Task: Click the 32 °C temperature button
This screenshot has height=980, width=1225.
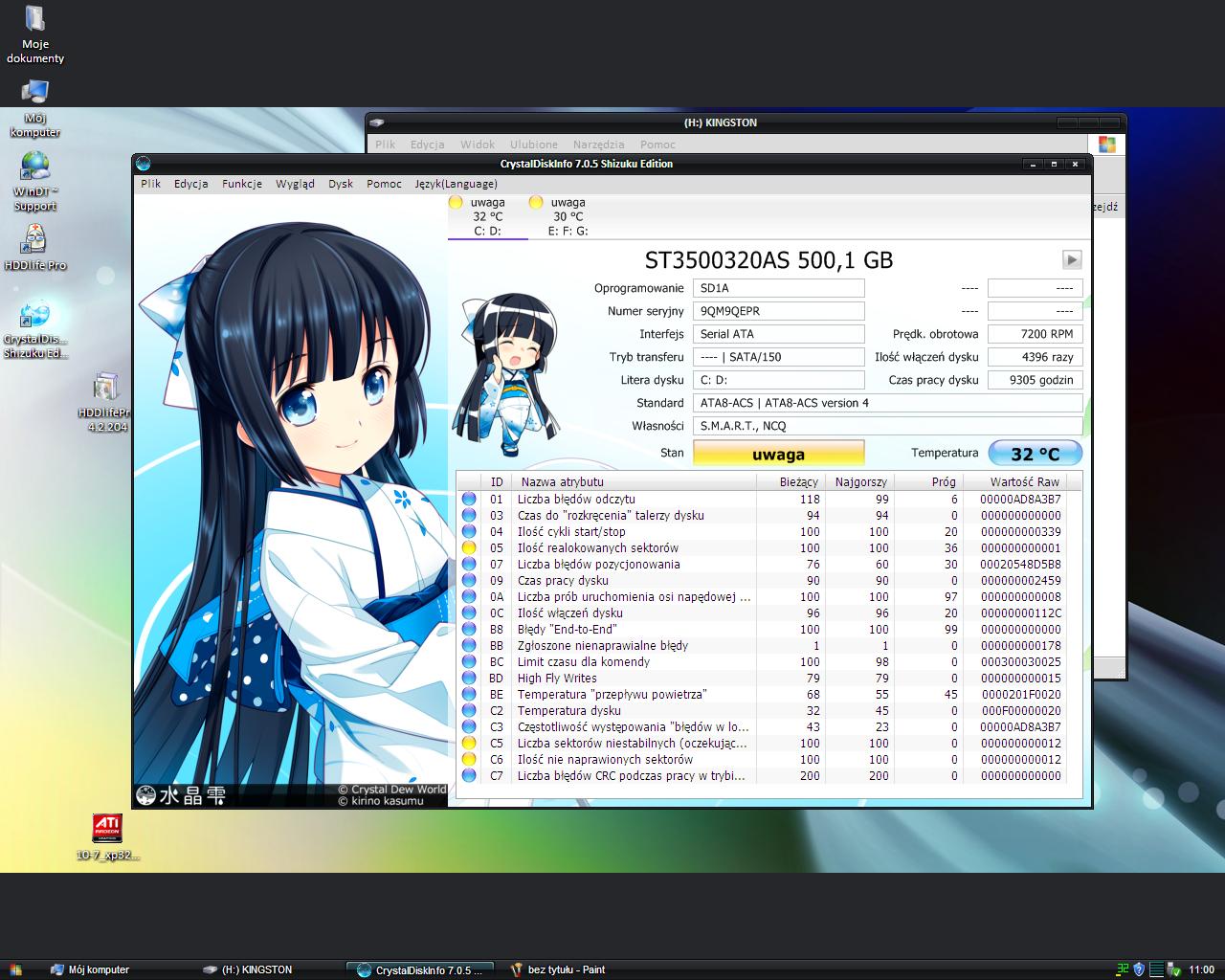Action: tap(1035, 454)
